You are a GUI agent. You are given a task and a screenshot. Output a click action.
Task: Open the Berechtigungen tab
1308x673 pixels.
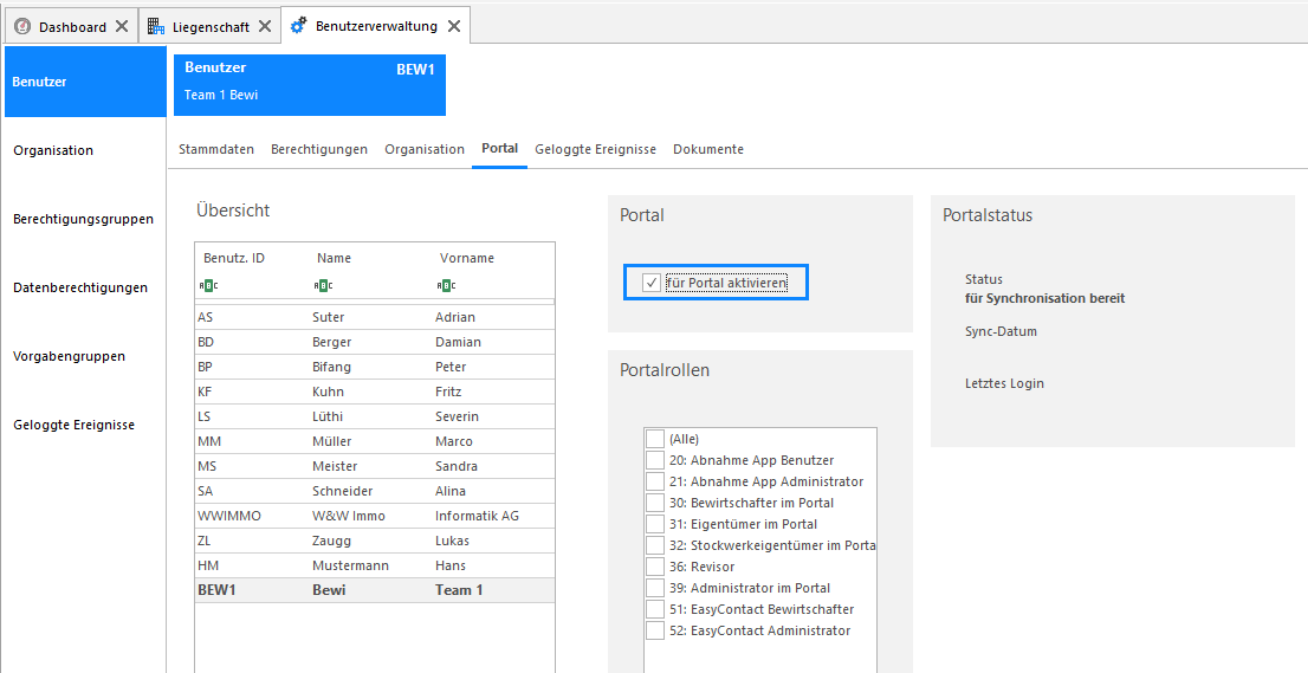(x=319, y=149)
